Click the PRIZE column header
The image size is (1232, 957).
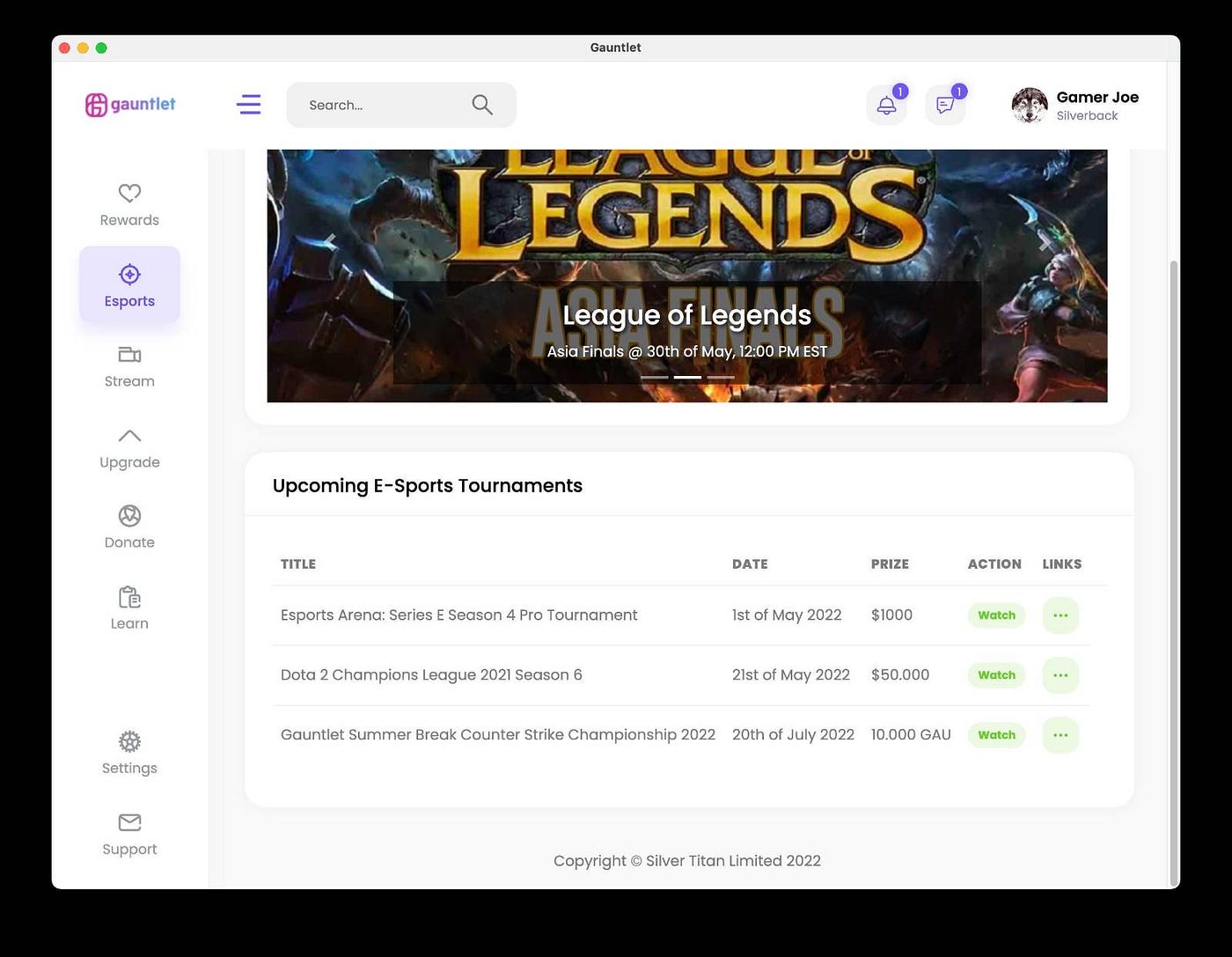[x=890, y=564]
